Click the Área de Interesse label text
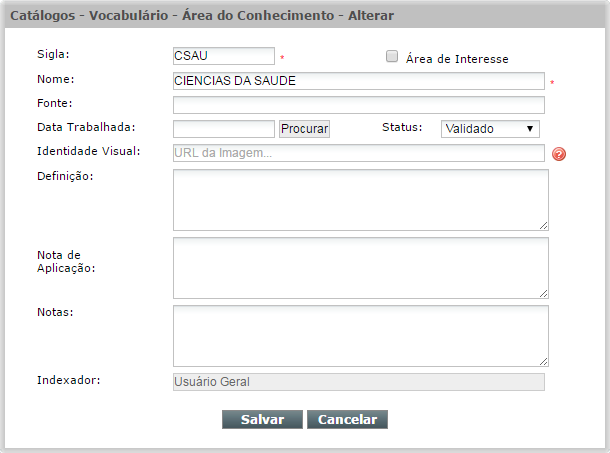Screen dimensions: 610x453 click(457, 59)
